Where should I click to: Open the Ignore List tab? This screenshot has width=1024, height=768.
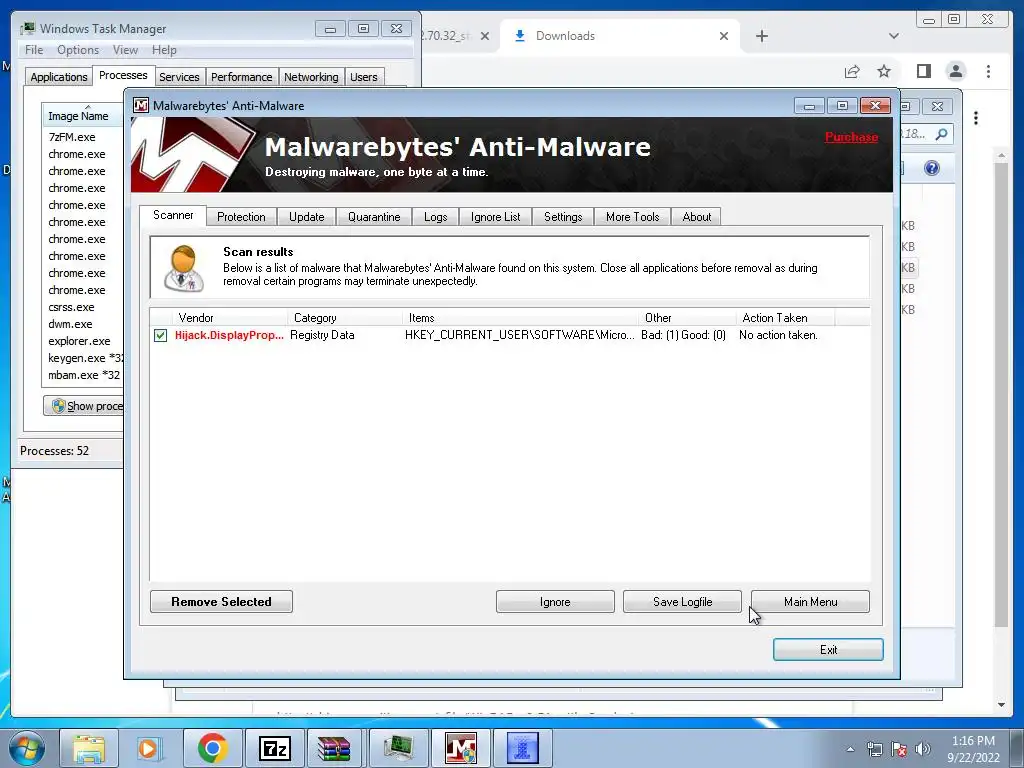click(496, 217)
